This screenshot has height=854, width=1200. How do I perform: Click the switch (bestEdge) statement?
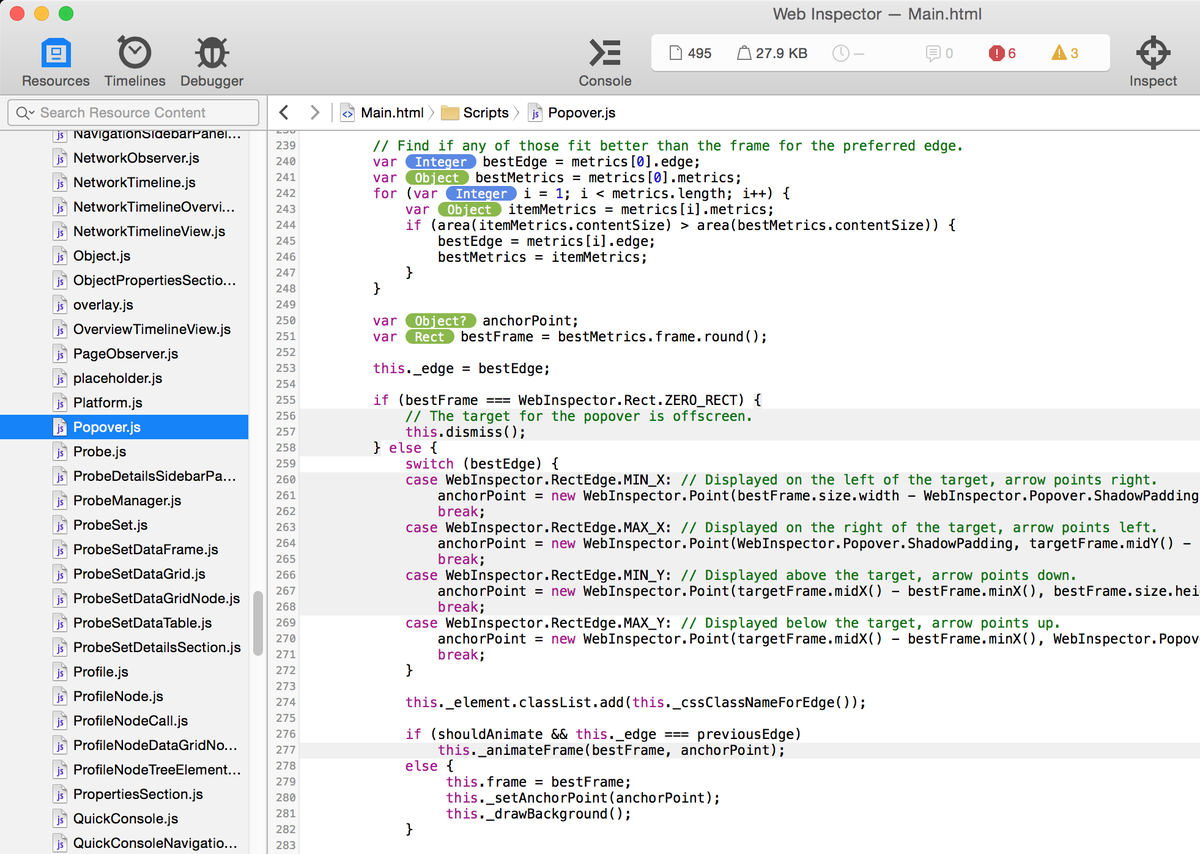pyautogui.click(x=481, y=465)
